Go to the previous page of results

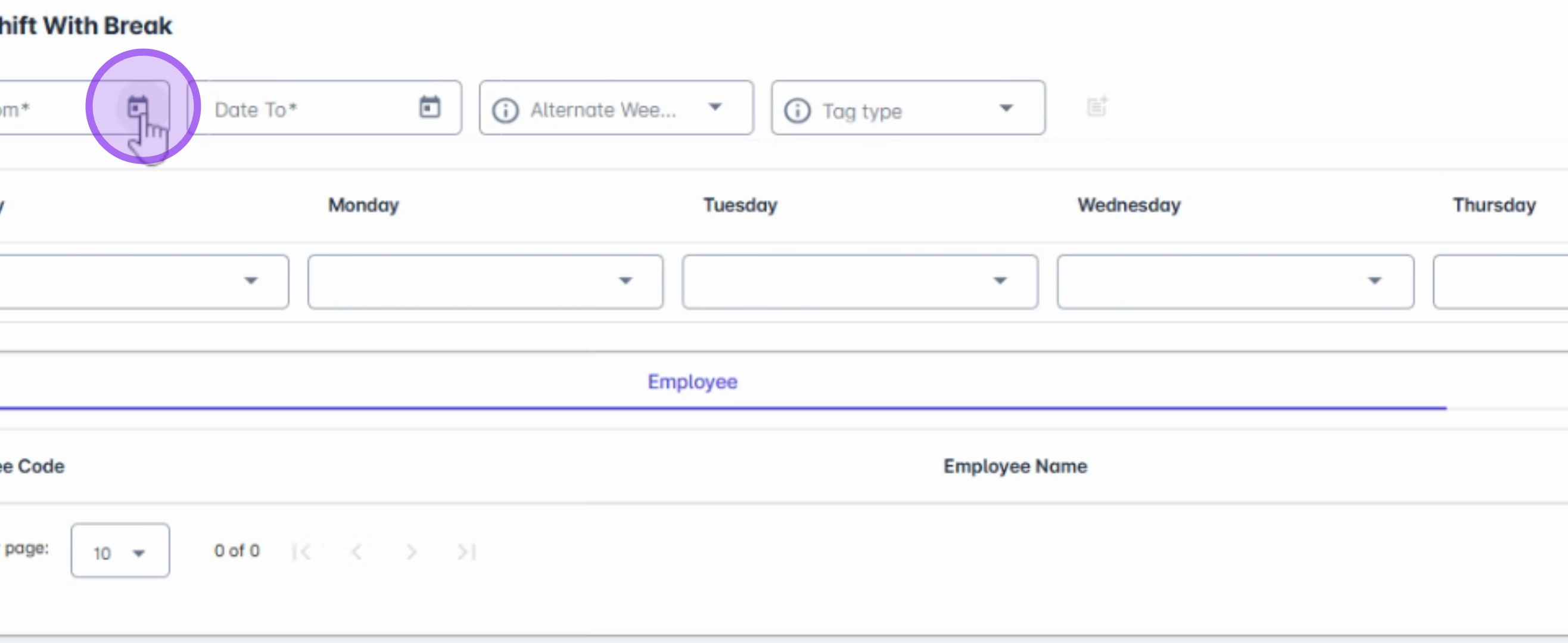(357, 552)
